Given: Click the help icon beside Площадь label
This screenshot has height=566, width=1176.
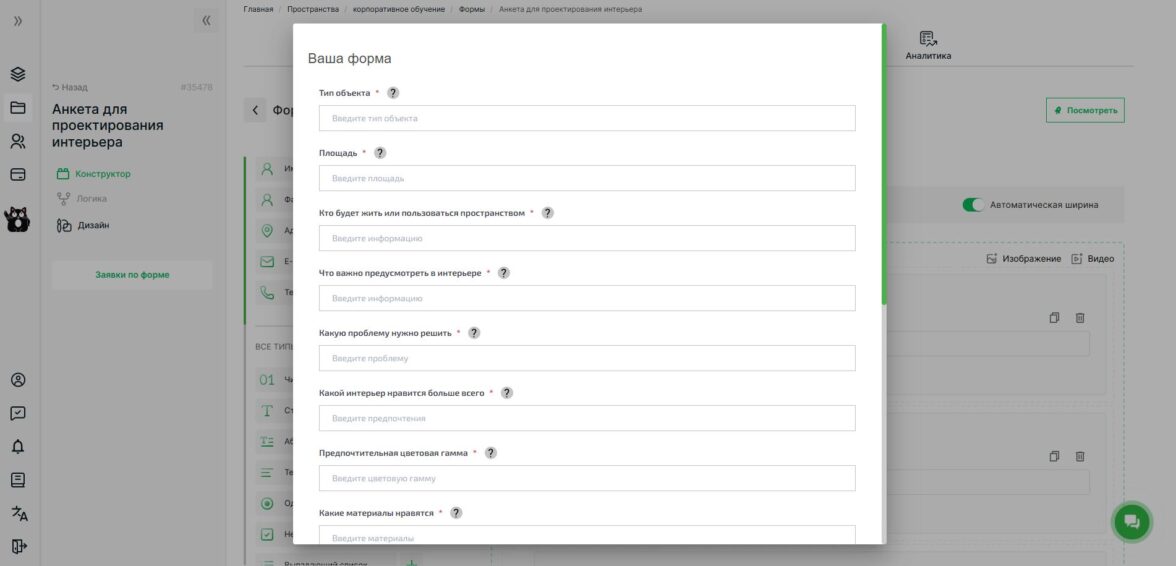Looking at the screenshot, I should coord(380,153).
